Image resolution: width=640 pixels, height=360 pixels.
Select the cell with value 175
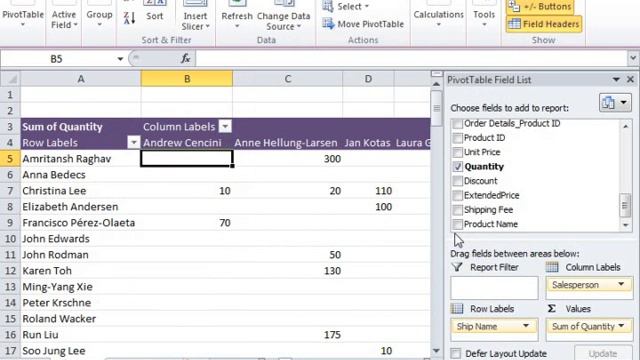tap(288, 335)
